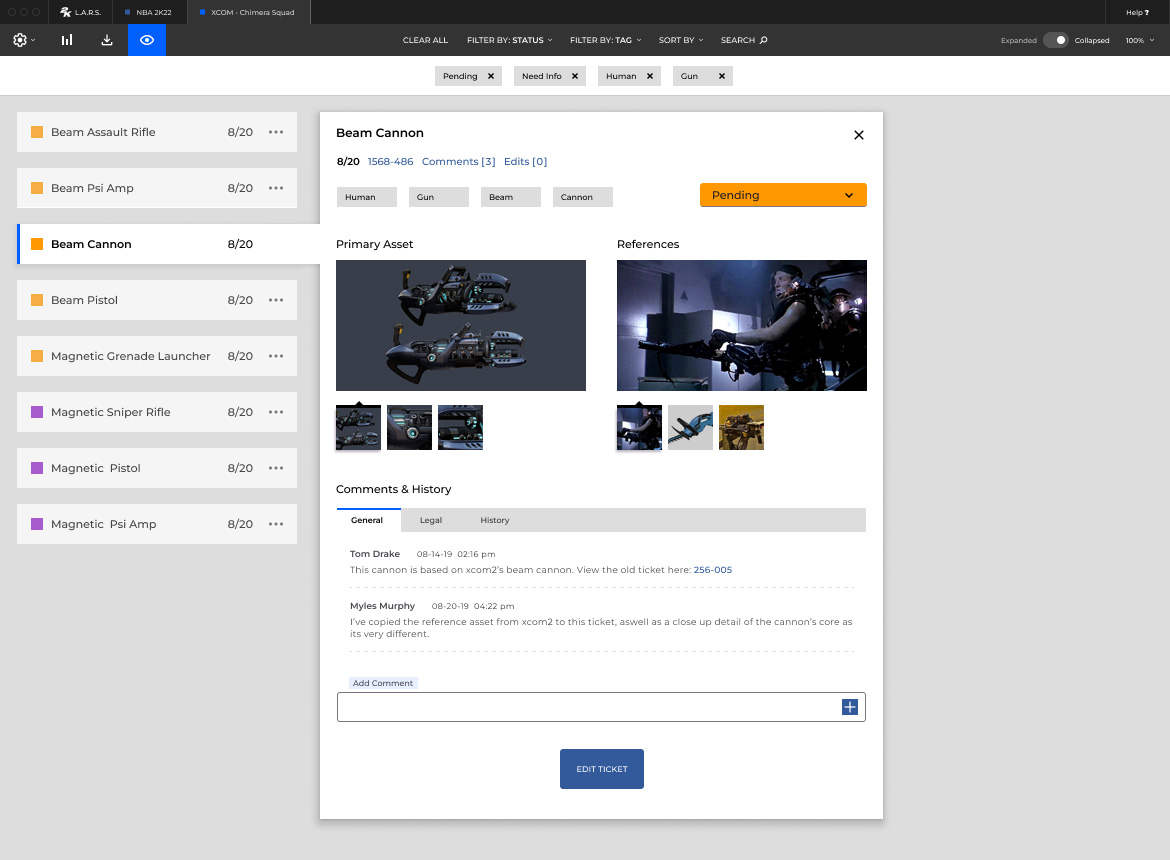The image size is (1170, 860).
Task: Switch to the XCOM - Chimera Squad tab
Action: [248, 12]
